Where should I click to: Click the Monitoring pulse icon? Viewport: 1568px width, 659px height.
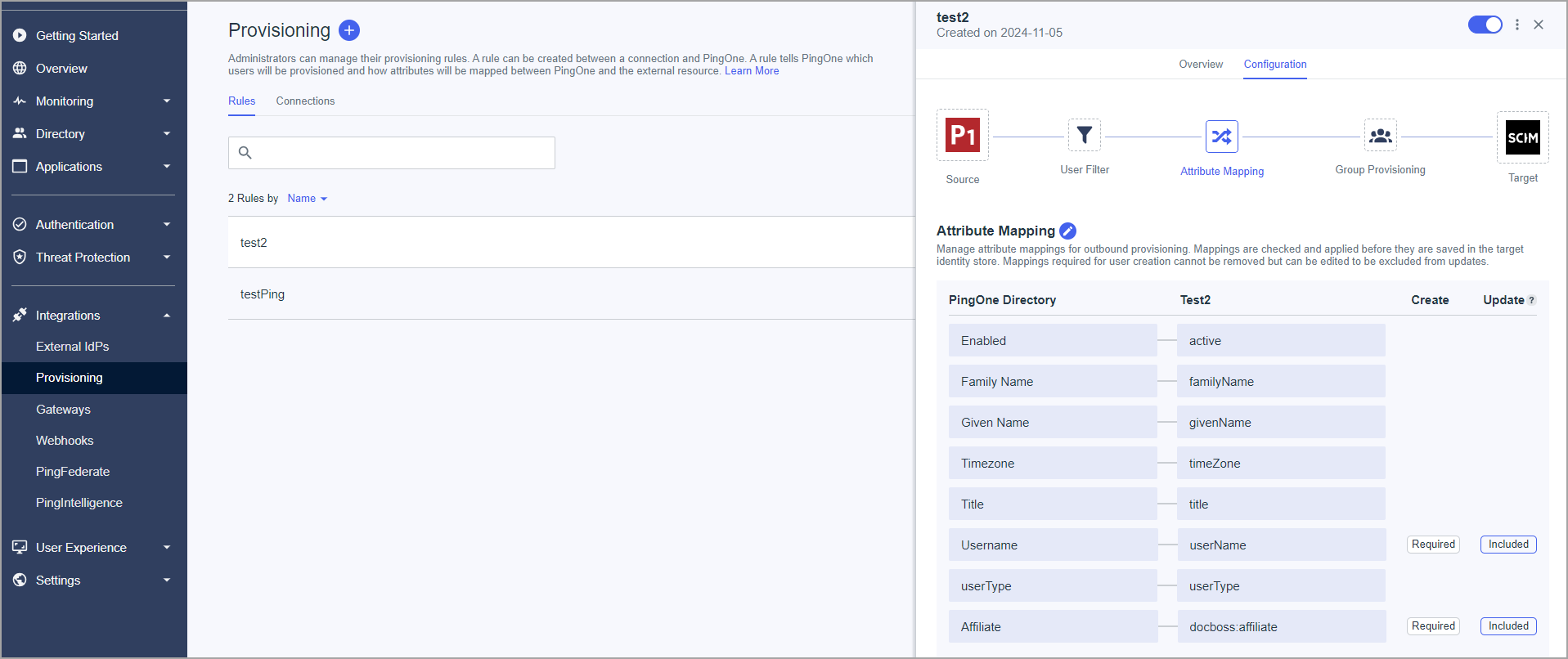tap(20, 101)
